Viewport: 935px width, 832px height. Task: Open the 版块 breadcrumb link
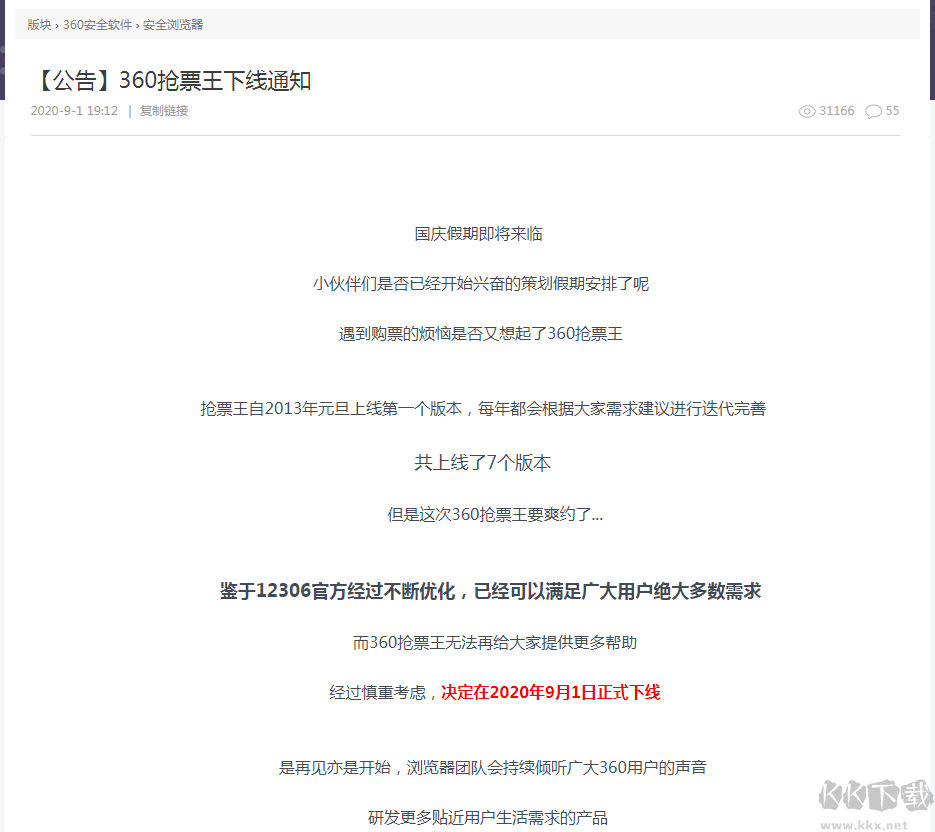[x=39, y=24]
